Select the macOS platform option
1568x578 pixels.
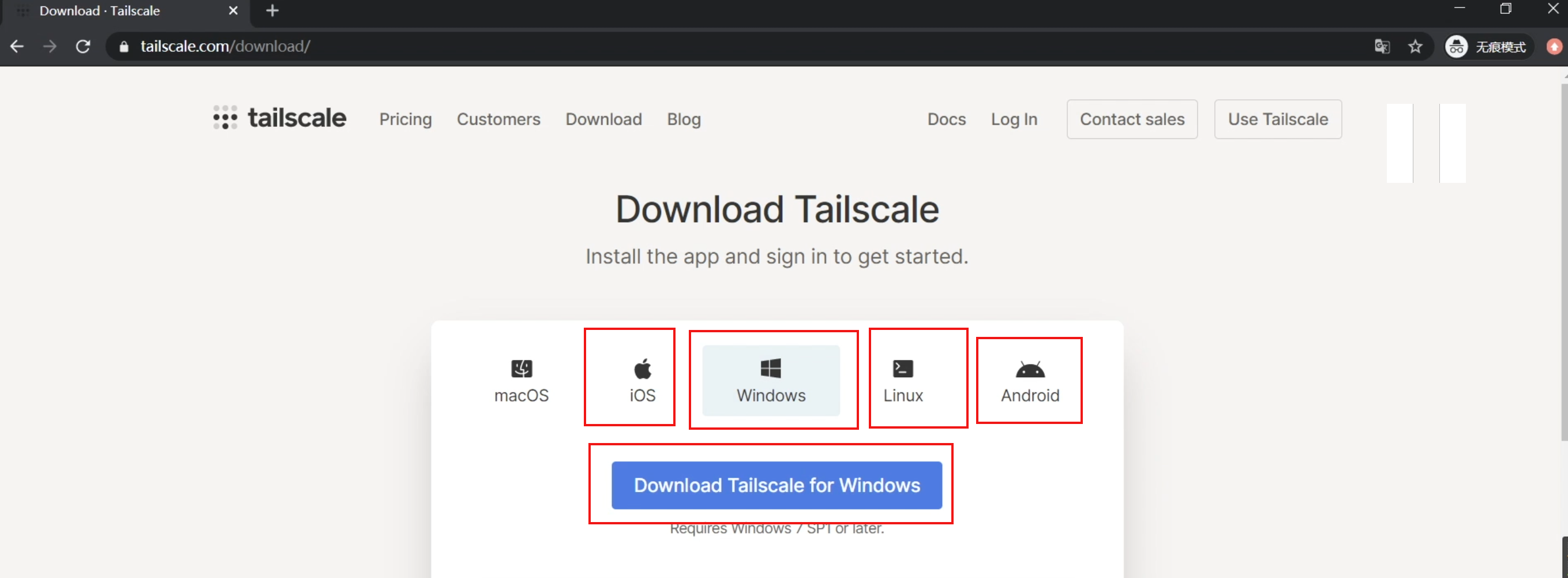click(x=521, y=380)
